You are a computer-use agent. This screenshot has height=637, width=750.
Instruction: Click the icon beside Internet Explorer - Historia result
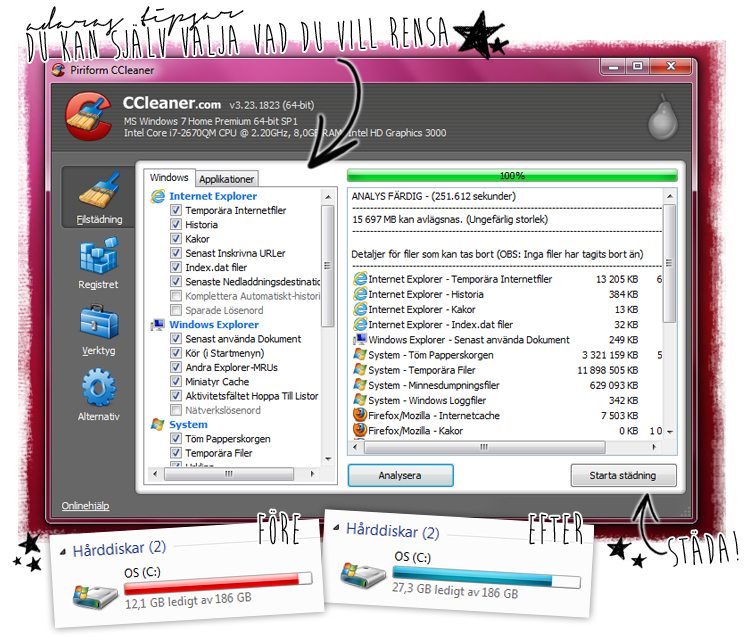click(360, 294)
